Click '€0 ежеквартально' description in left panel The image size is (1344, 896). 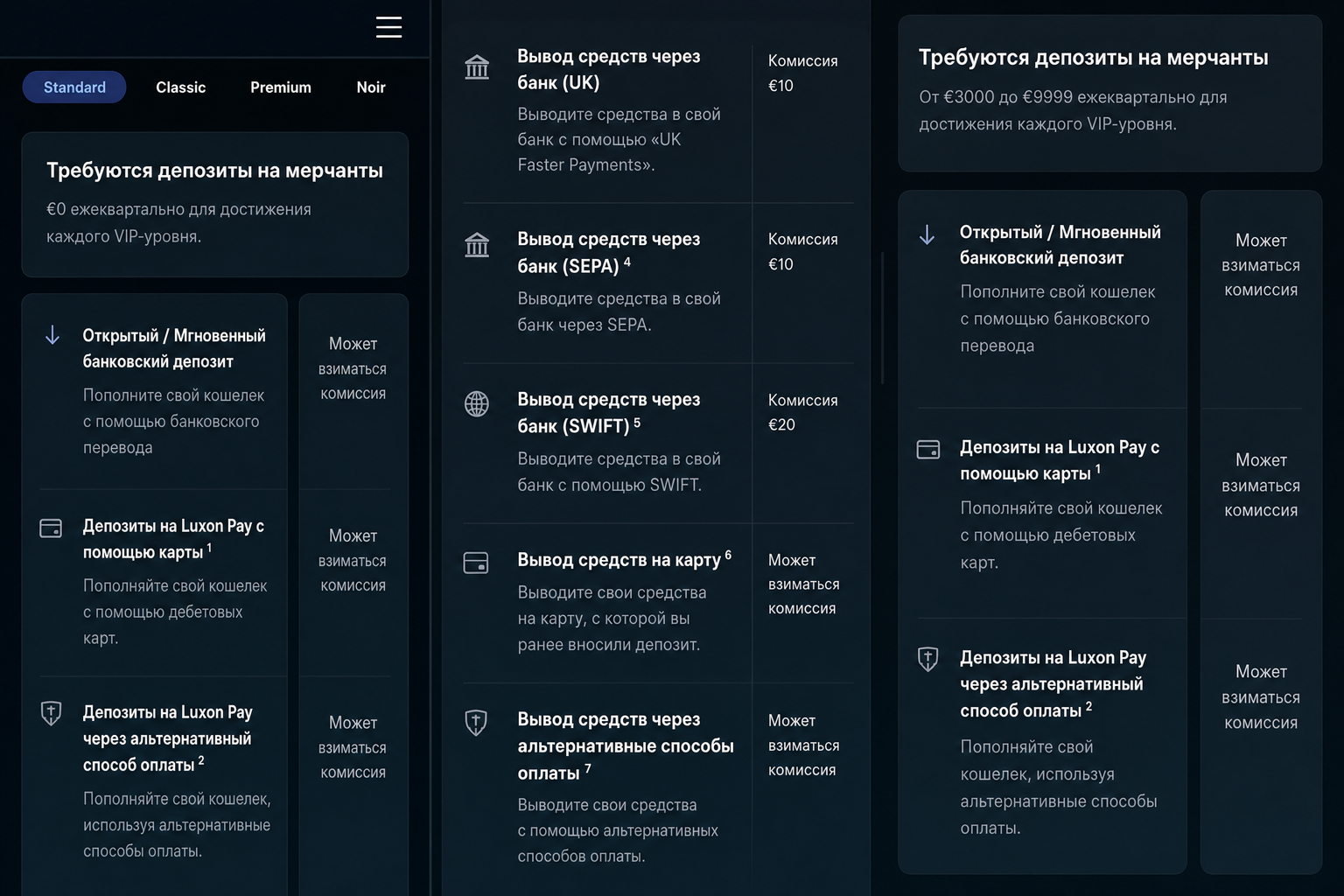[x=178, y=222]
